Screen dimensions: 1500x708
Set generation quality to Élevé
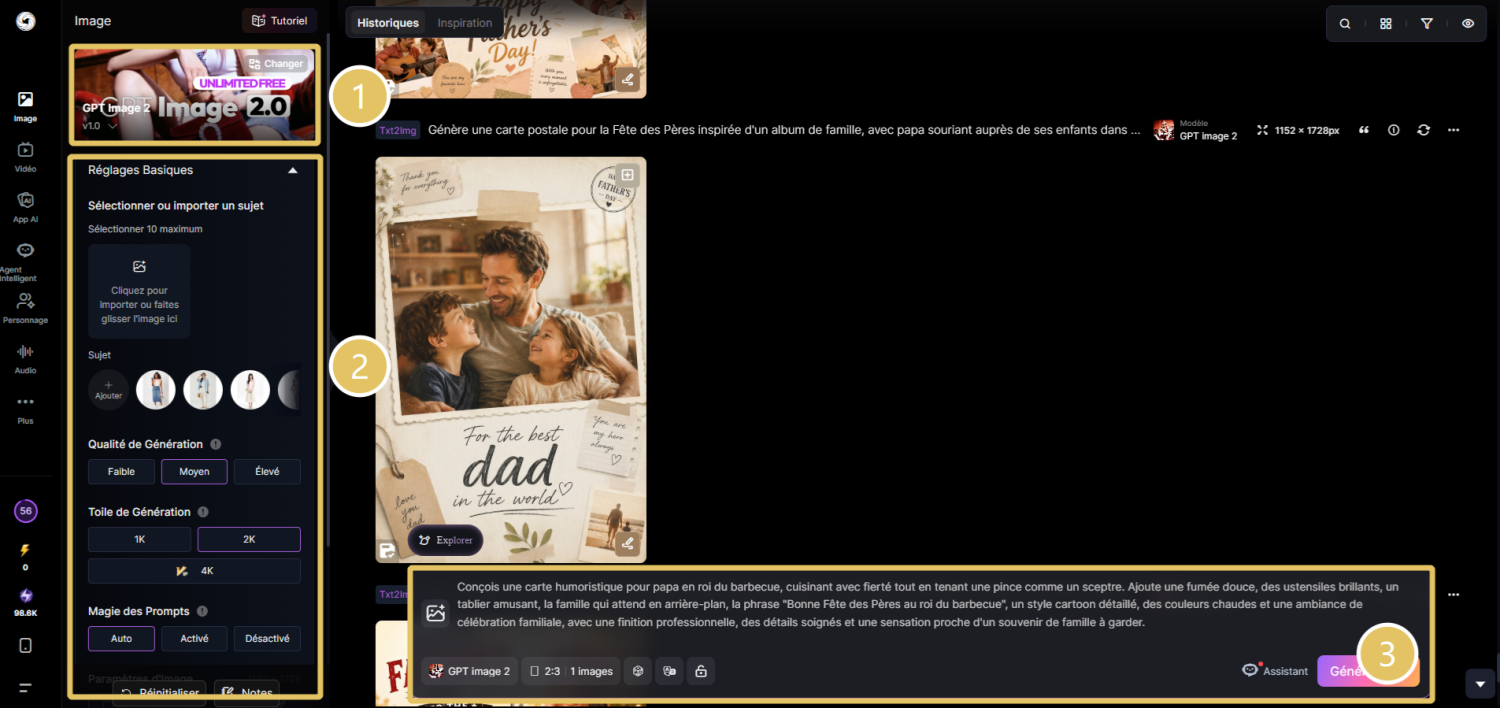[267, 472]
